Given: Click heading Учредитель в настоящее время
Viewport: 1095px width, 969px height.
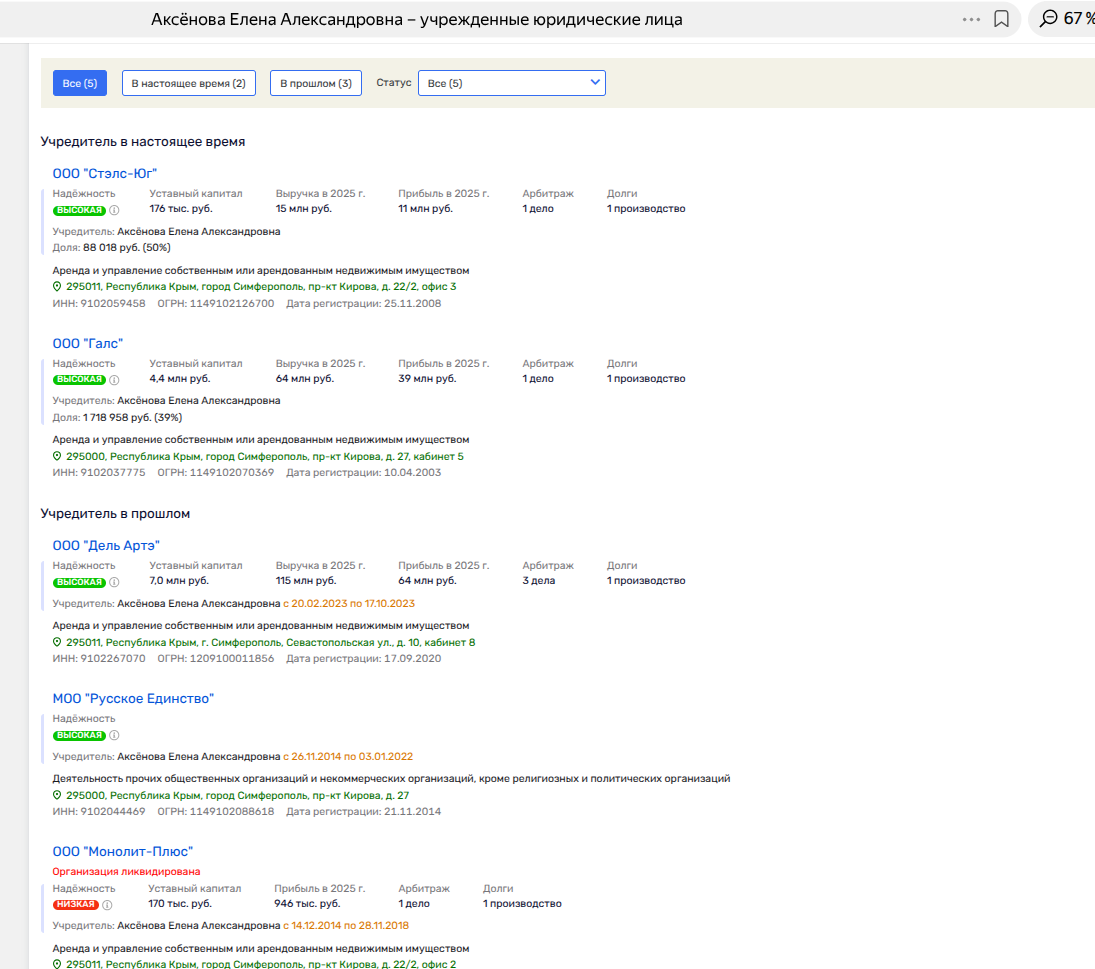Looking at the screenshot, I should 143,142.
